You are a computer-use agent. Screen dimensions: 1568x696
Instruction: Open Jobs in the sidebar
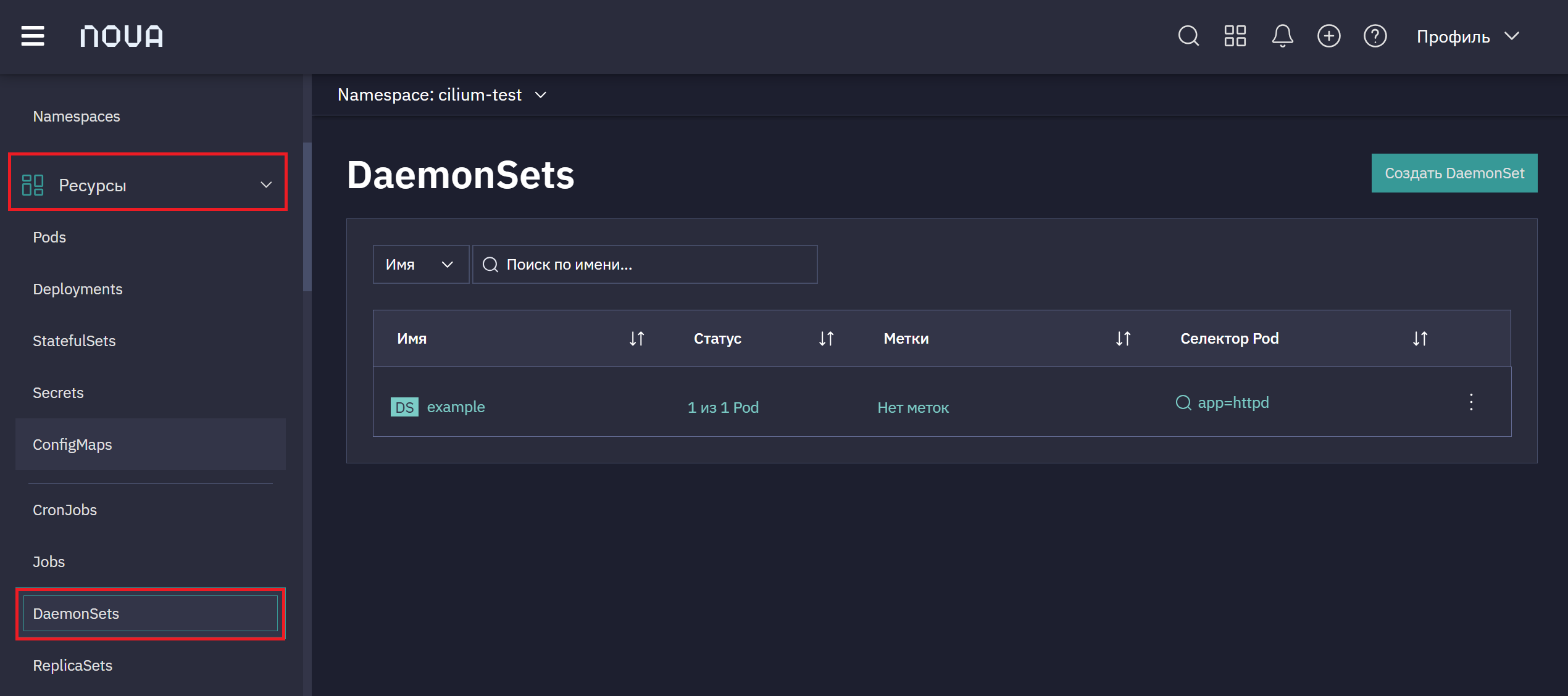click(x=49, y=561)
